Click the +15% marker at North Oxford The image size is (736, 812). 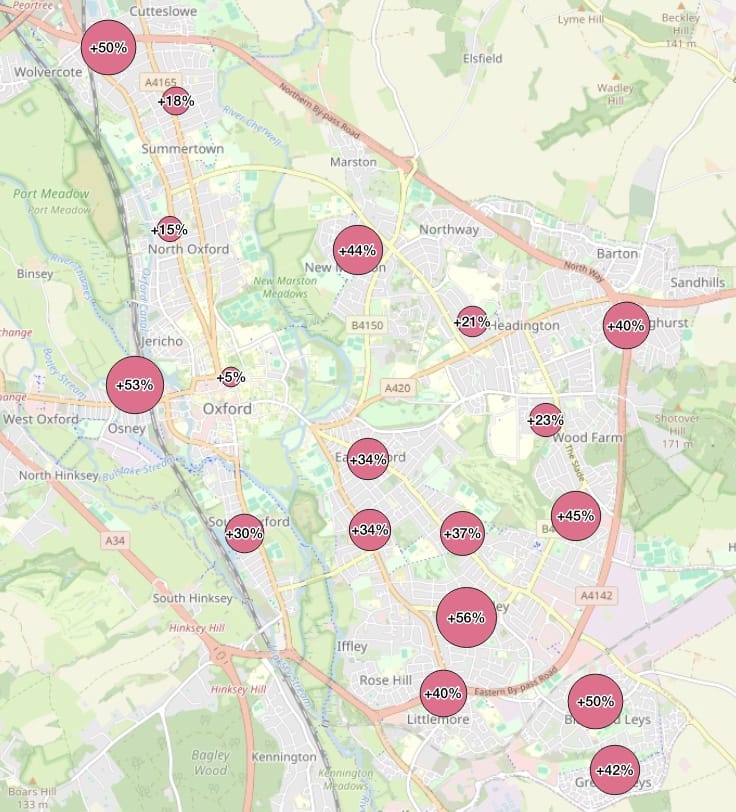point(170,230)
